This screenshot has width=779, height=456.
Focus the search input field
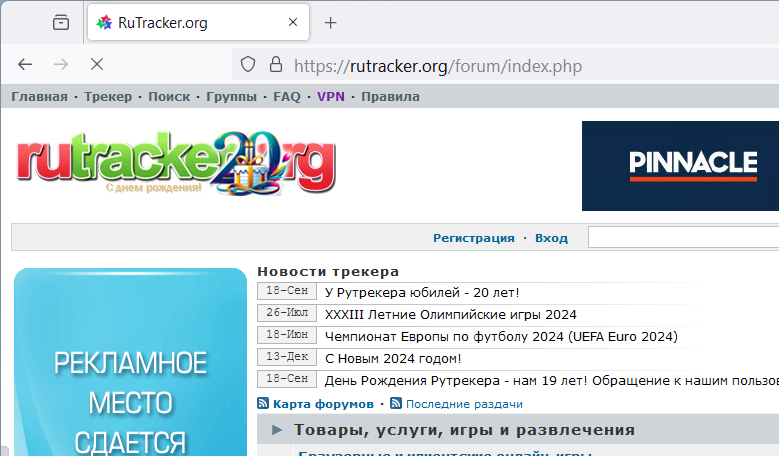pyautogui.click(x=683, y=237)
